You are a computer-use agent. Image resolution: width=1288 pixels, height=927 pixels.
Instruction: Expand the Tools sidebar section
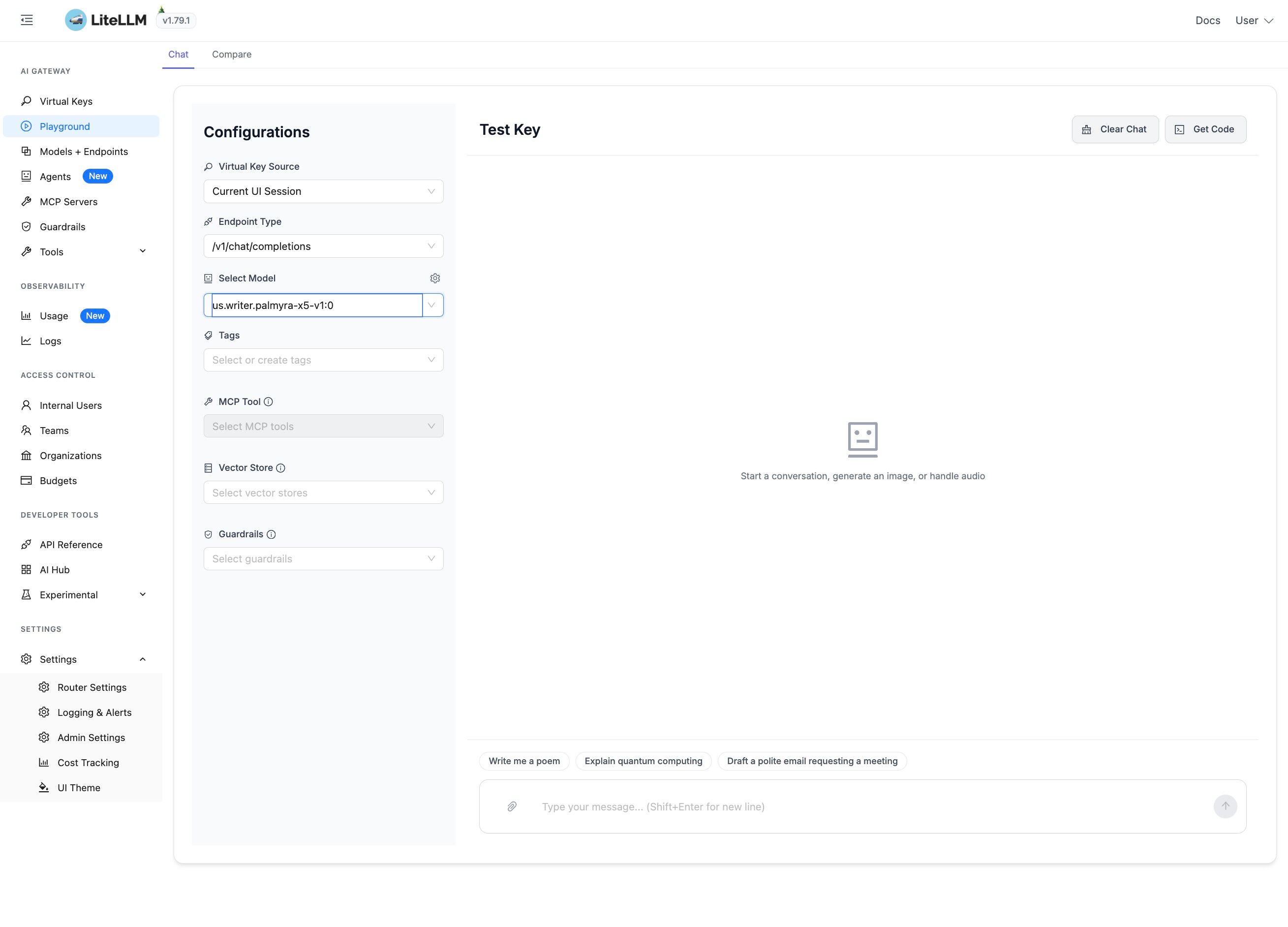143,251
